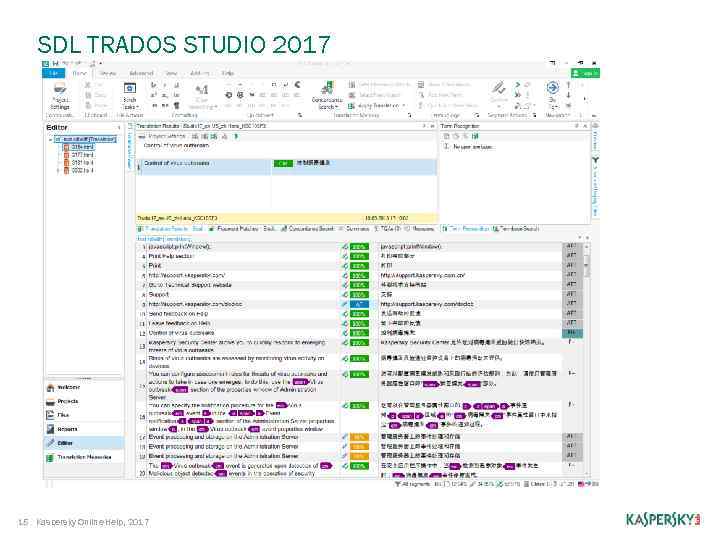Click row 9 blue AT status badge
720x540 pixels.
pos(359,304)
